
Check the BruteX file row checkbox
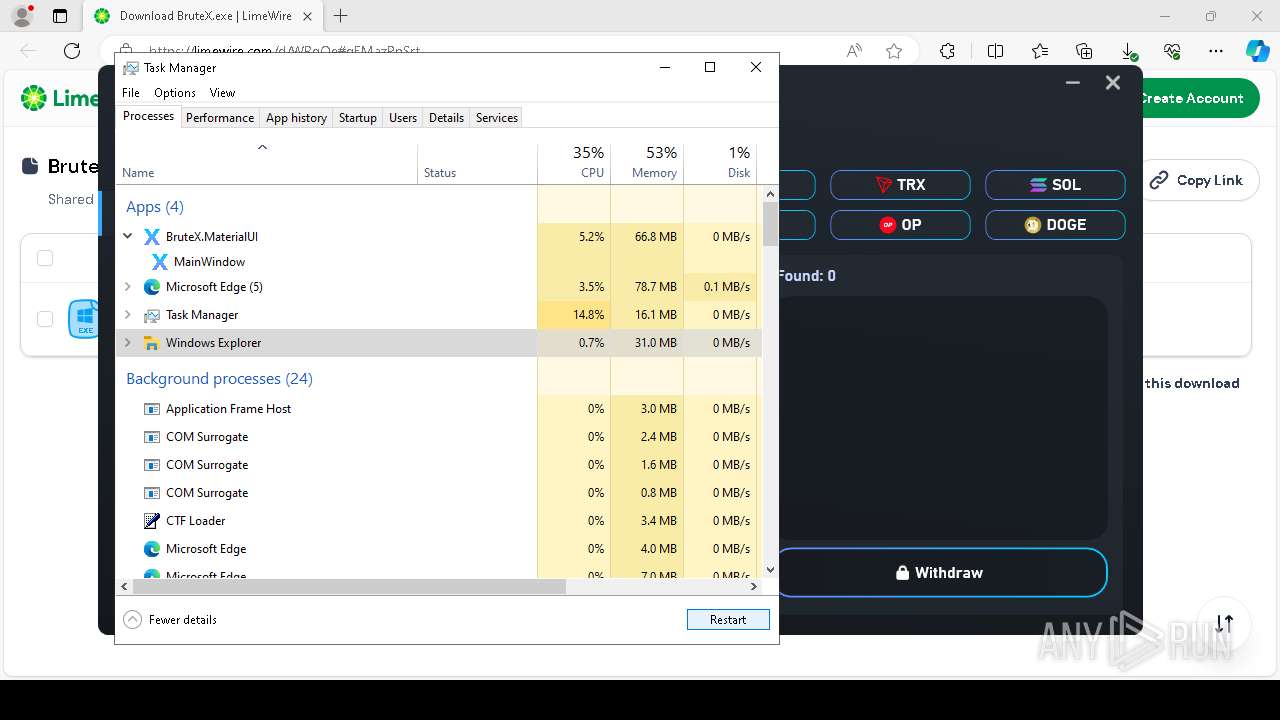point(45,319)
